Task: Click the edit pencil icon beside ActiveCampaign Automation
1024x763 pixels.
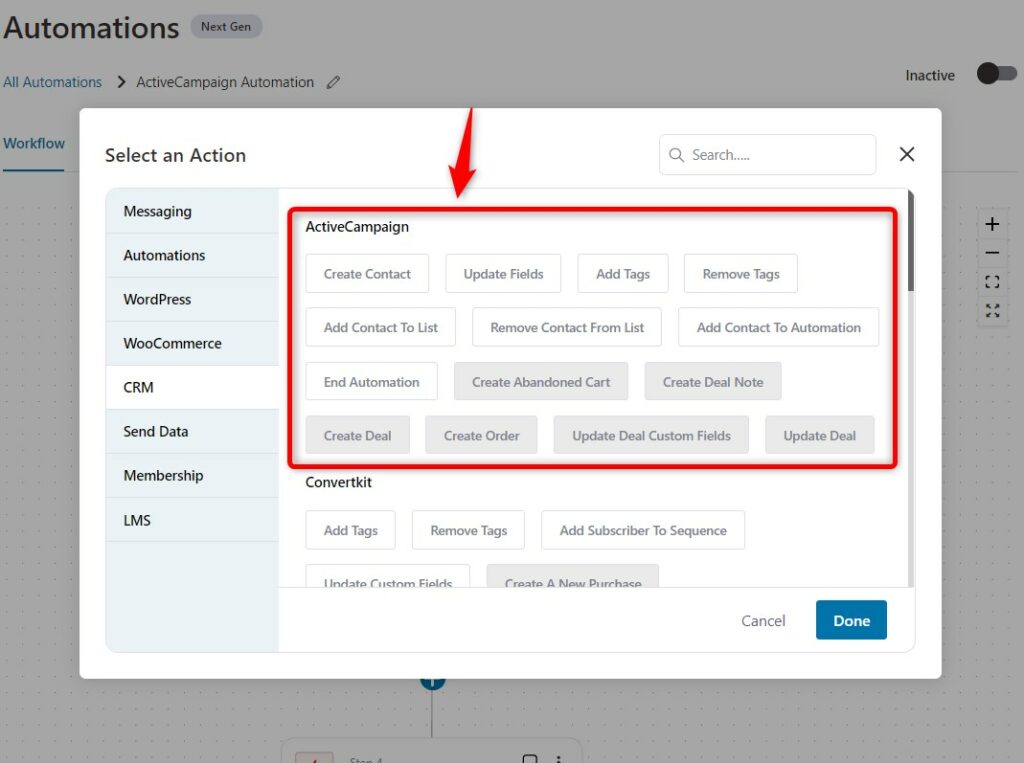Action: click(333, 82)
